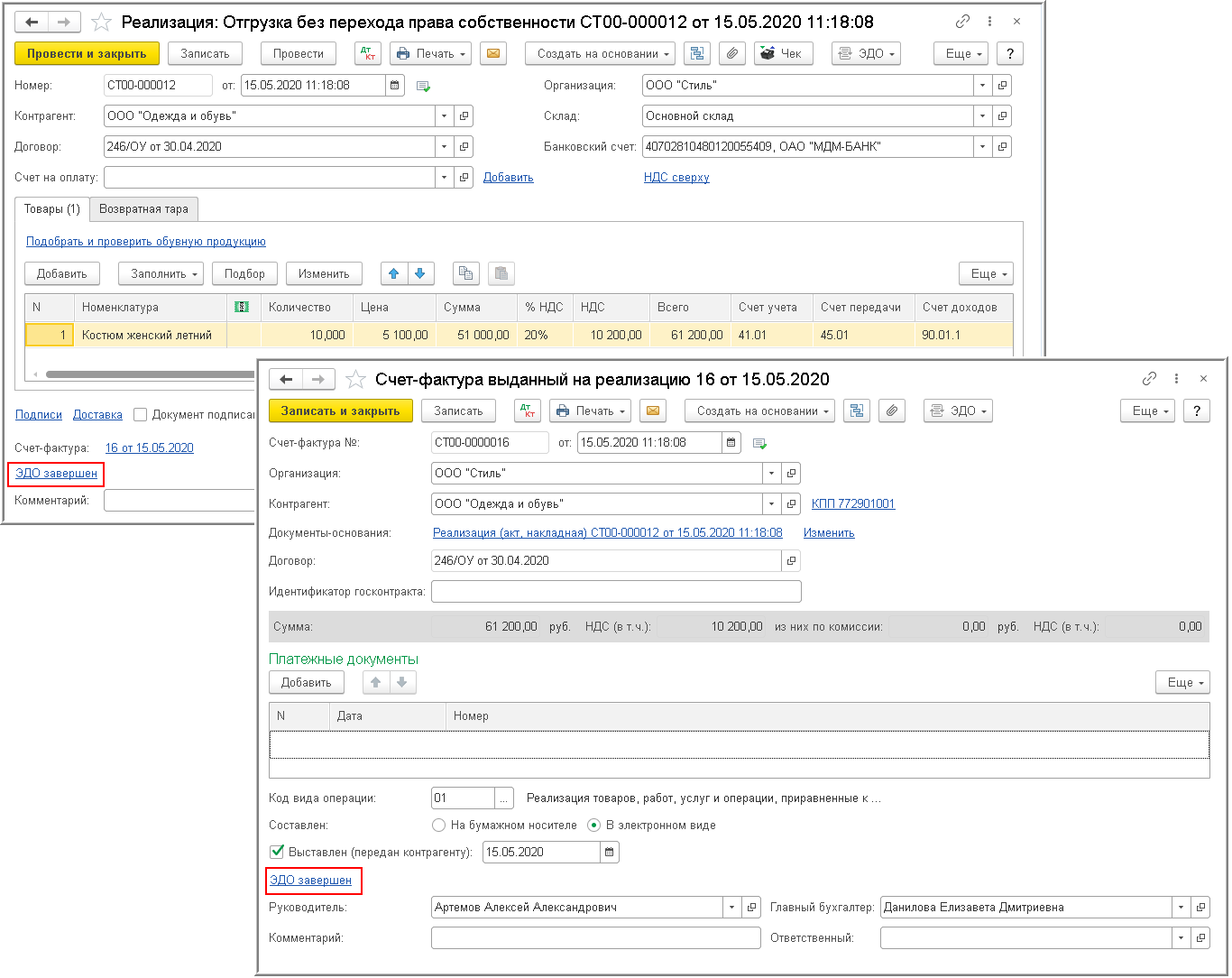Click the ДтКт postings icon in Счет-фактура toolbar
Screen dimensions: 1232x978
(528, 411)
